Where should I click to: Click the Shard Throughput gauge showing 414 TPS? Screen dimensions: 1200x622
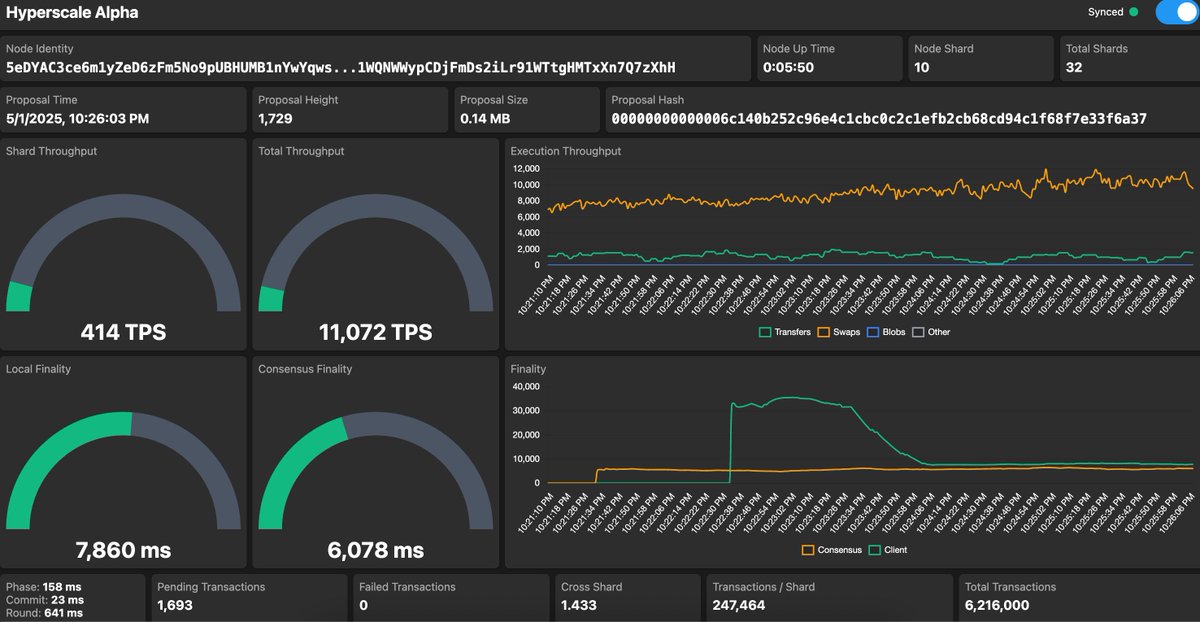coord(124,252)
